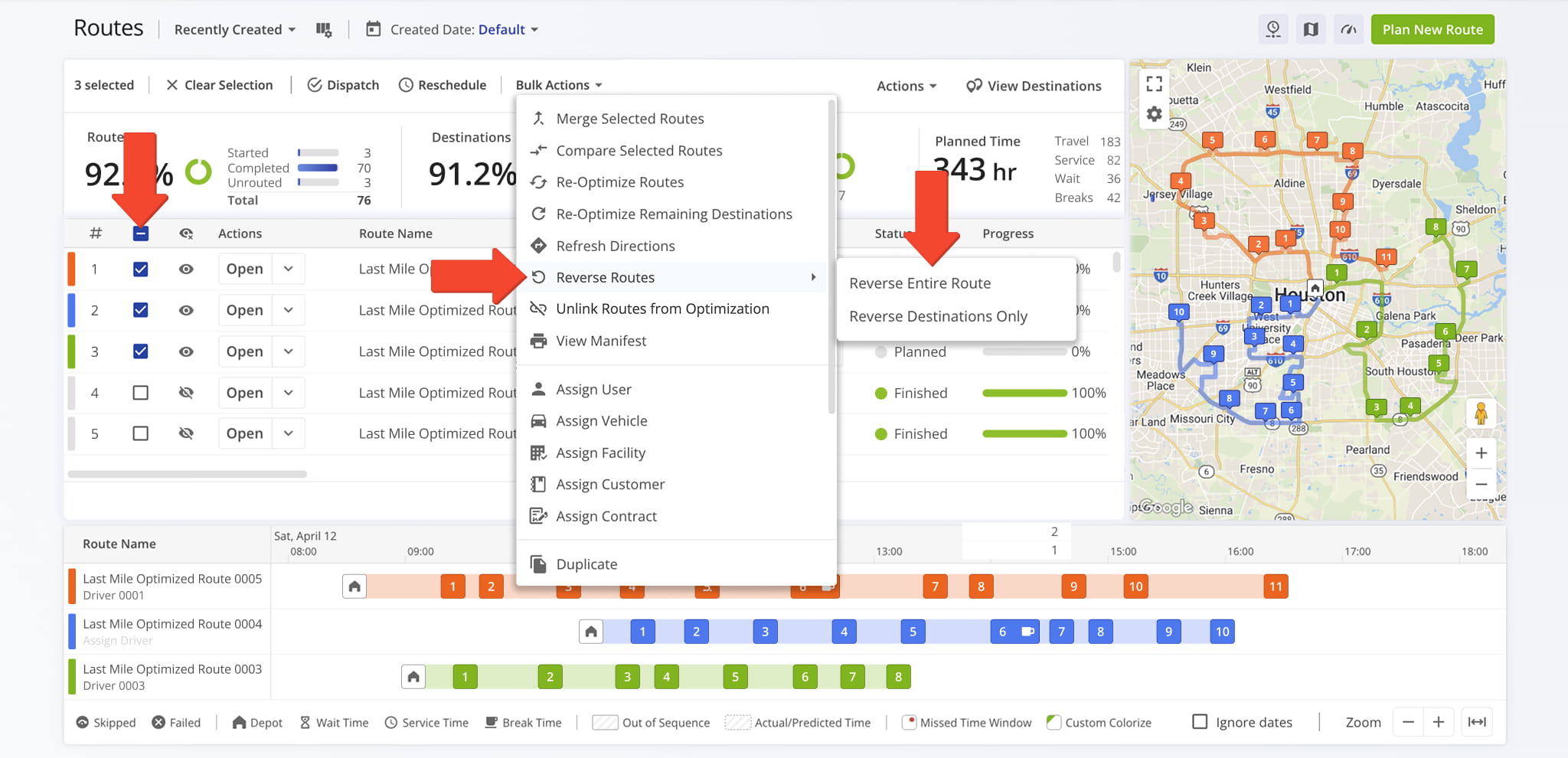Open the map view icon in the header
Screen dimensions: 1568x758
coord(1311,29)
